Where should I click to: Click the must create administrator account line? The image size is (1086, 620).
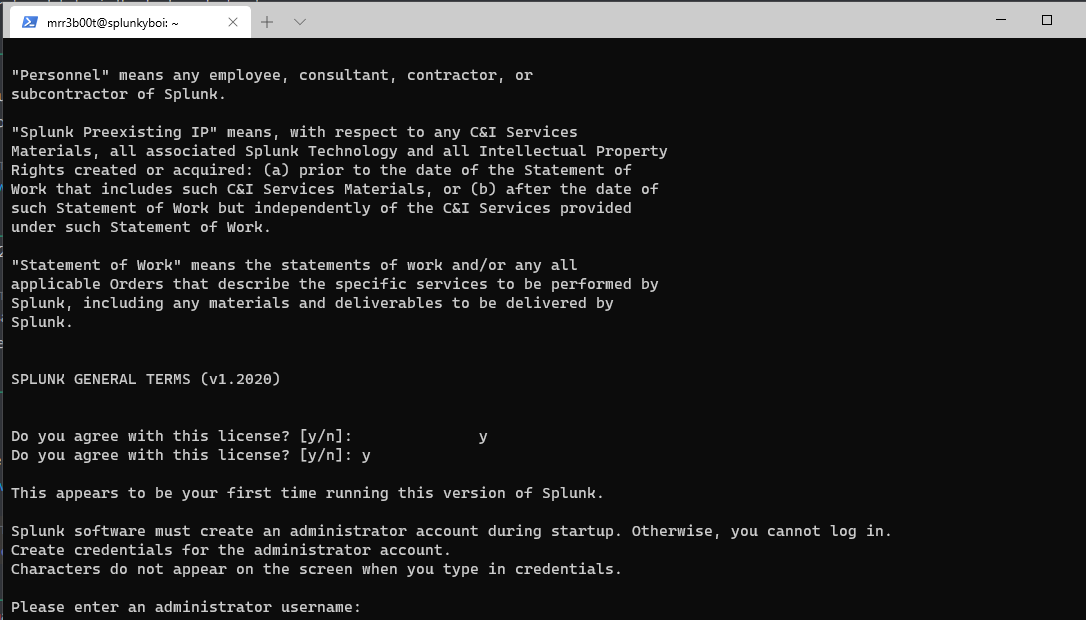[x=451, y=531]
